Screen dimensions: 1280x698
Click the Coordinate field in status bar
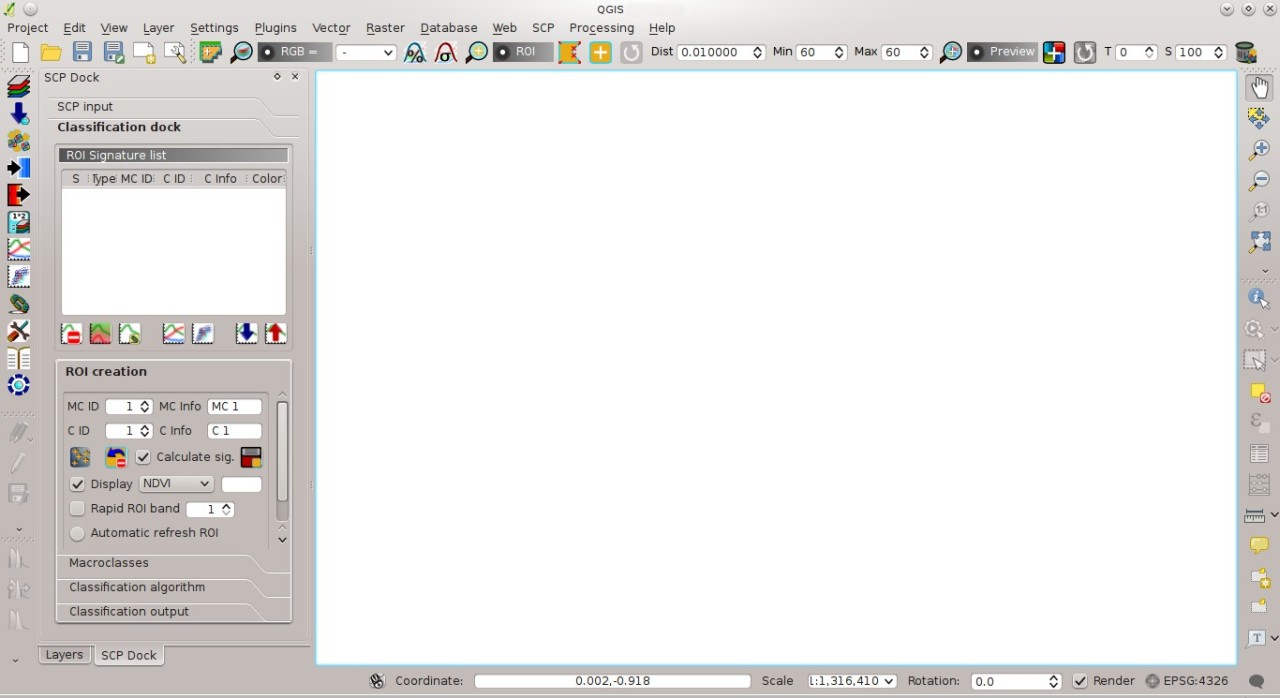click(612, 681)
